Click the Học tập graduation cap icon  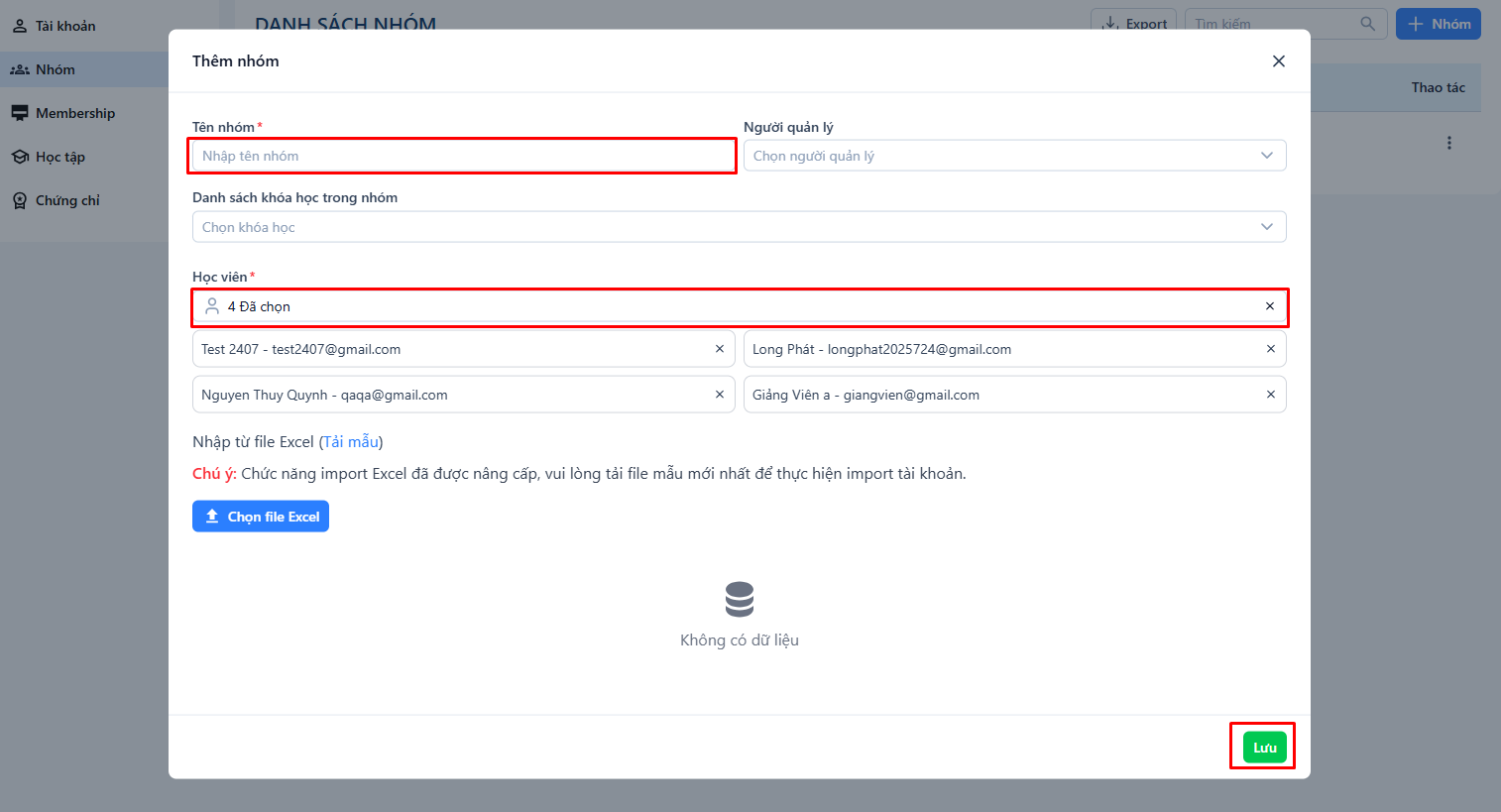coord(20,157)
